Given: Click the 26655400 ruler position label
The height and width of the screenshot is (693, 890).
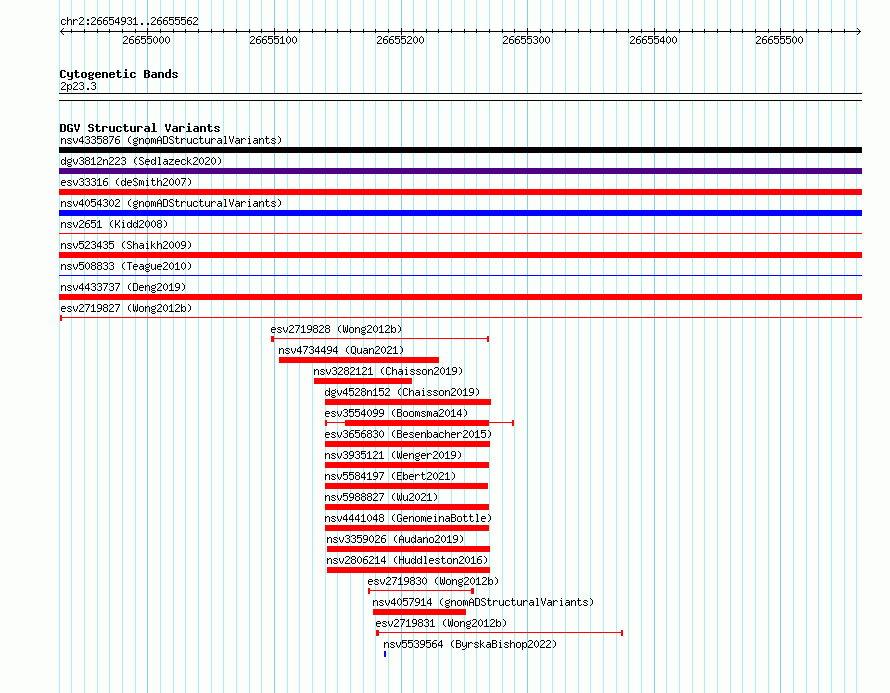Looking at the screenshot, I should (653, 40).
